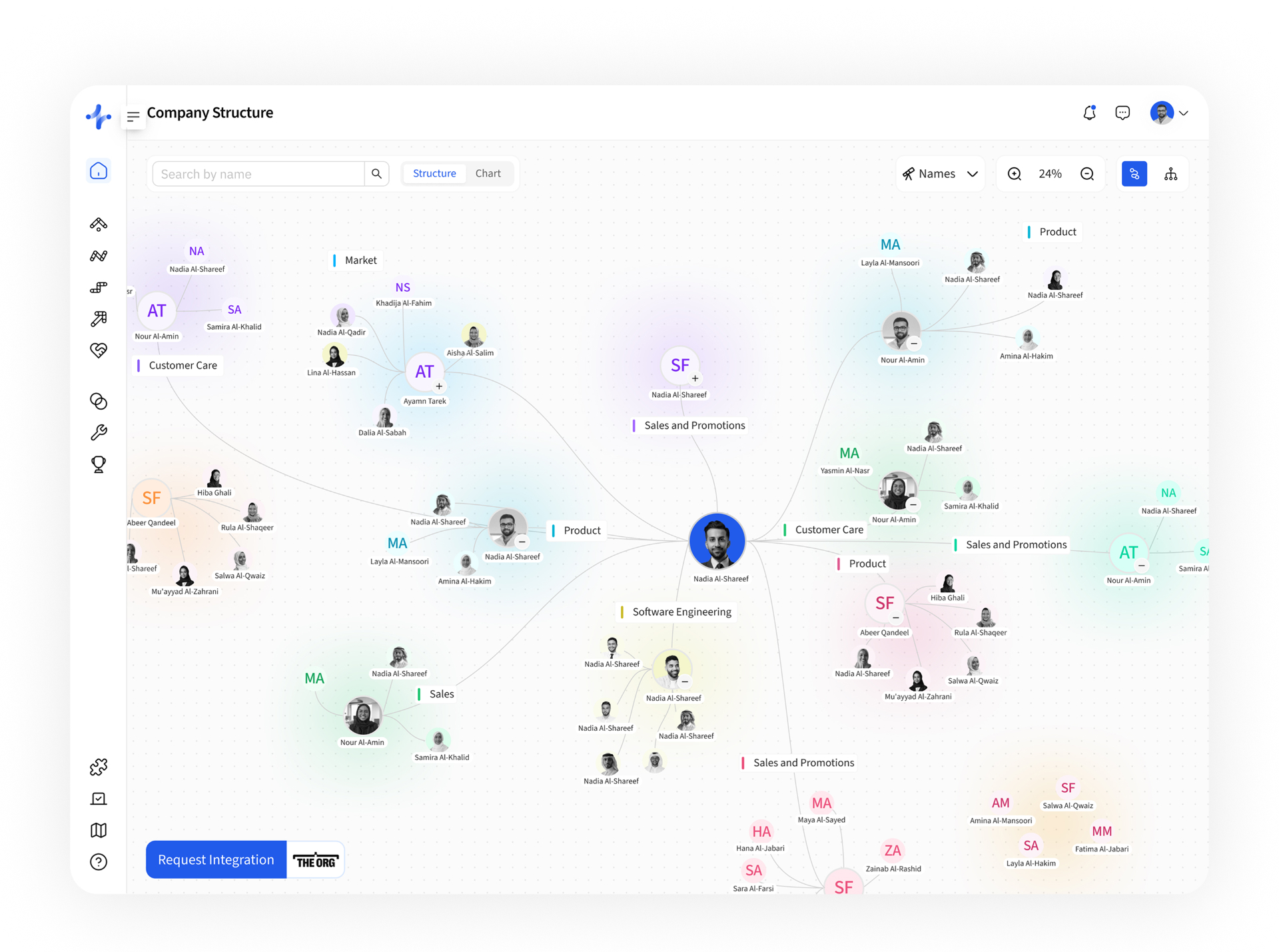The height and width of the screenshot is (952, 1279).
Task: Select Maya Al-Sayed MA node
Action: 821,803
